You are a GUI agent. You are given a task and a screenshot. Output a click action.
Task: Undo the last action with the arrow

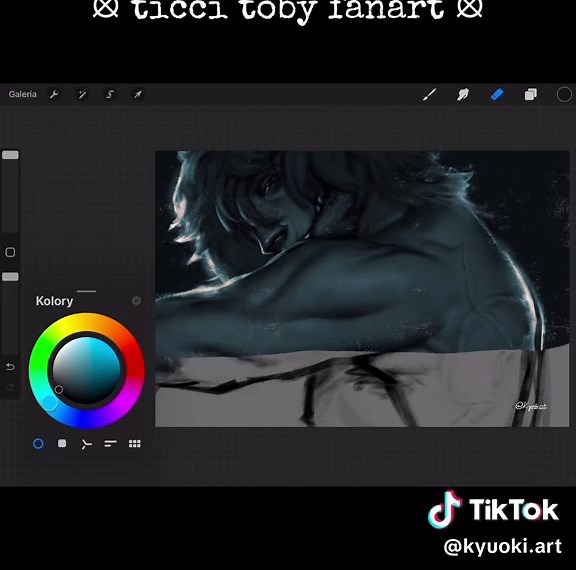coord(10,366)
